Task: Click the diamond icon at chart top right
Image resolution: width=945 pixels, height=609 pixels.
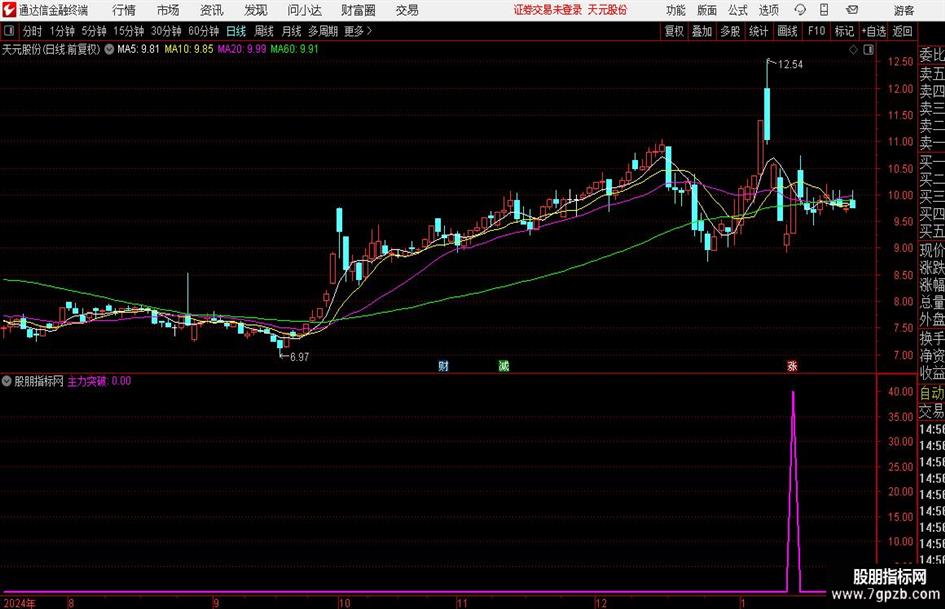Action: (x=853, y=50)
